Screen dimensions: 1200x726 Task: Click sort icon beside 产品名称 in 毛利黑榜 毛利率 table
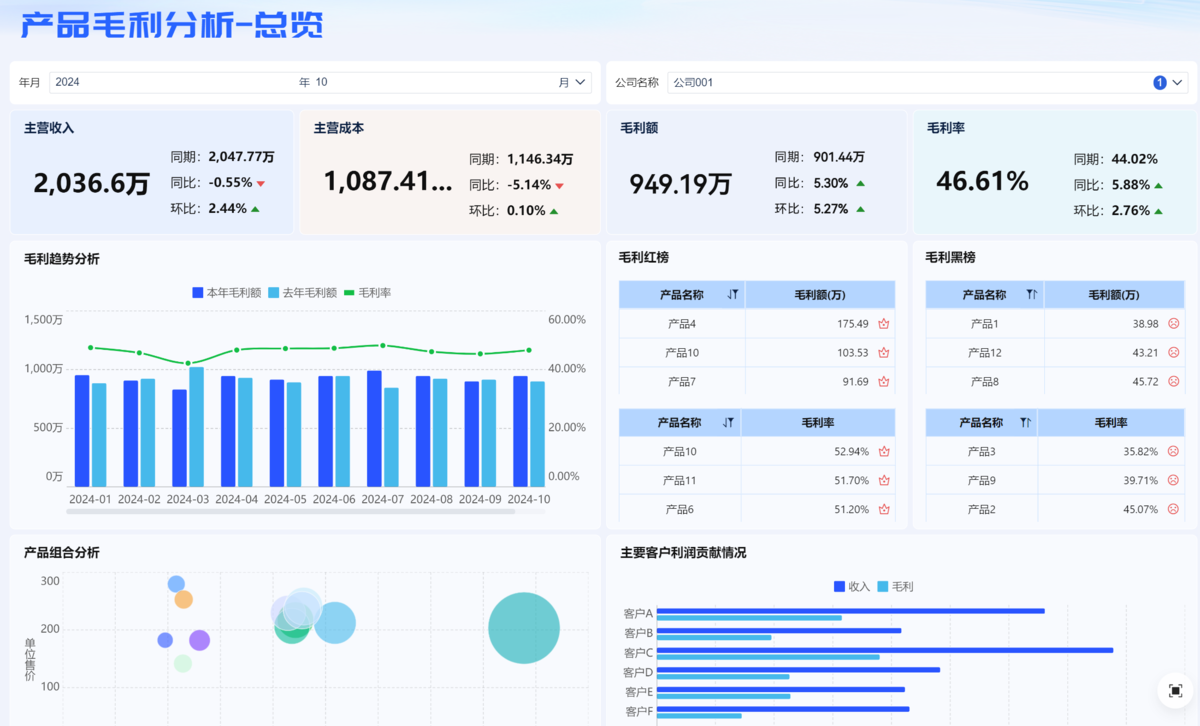(1026, 423)
